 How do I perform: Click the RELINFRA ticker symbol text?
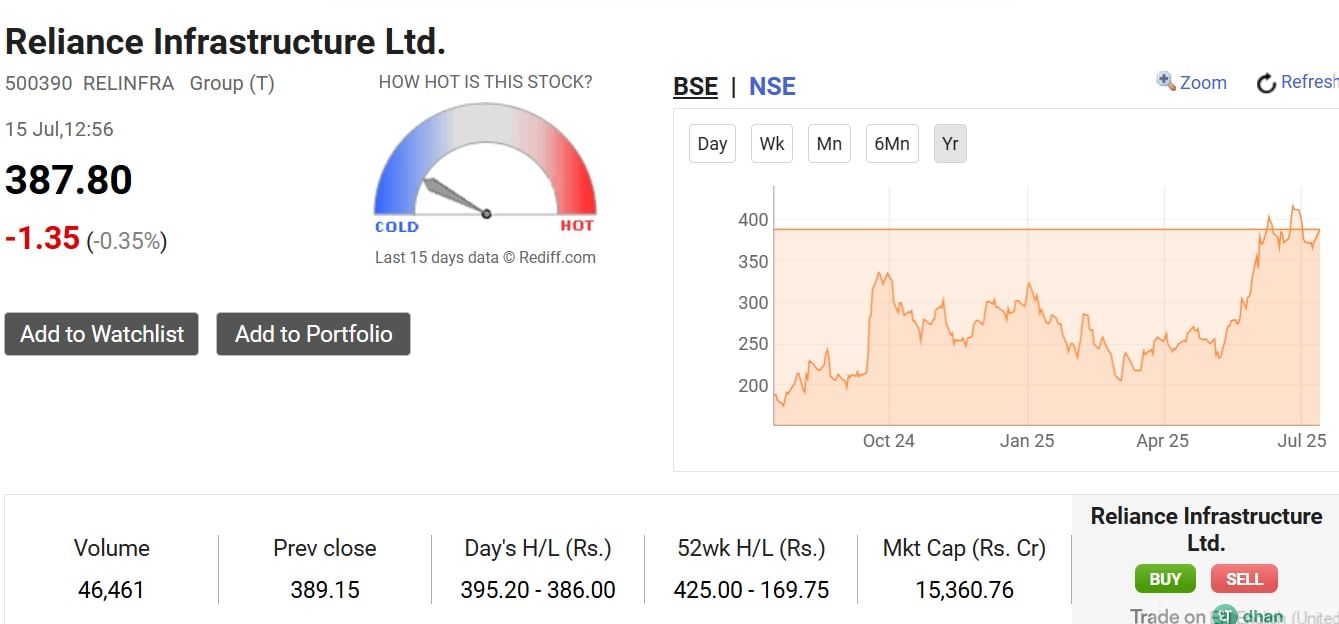pyautogui.click(x=128, y=83)
